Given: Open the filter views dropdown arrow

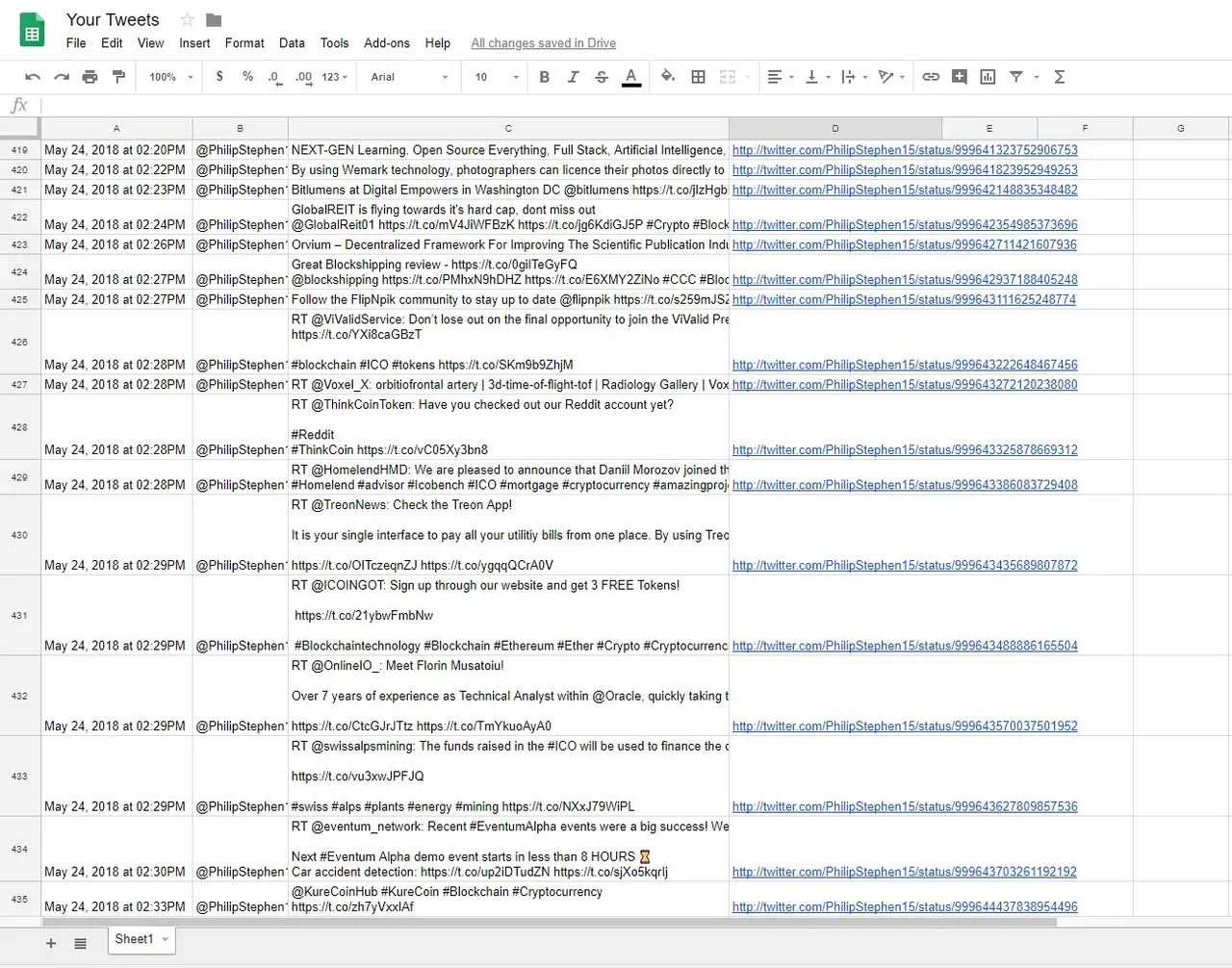Looking at the screenshot, I should (x=1037, y=77).
